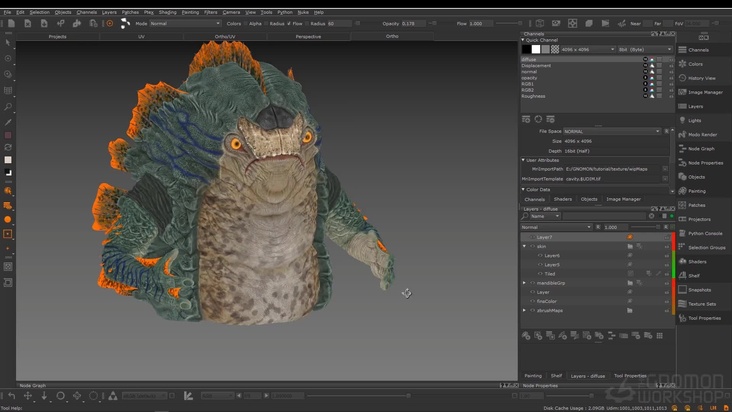Click the orange paint target icon in the toolbar
Image resolution: width=732 pixels, height=412 pixels.
[110, 23]
